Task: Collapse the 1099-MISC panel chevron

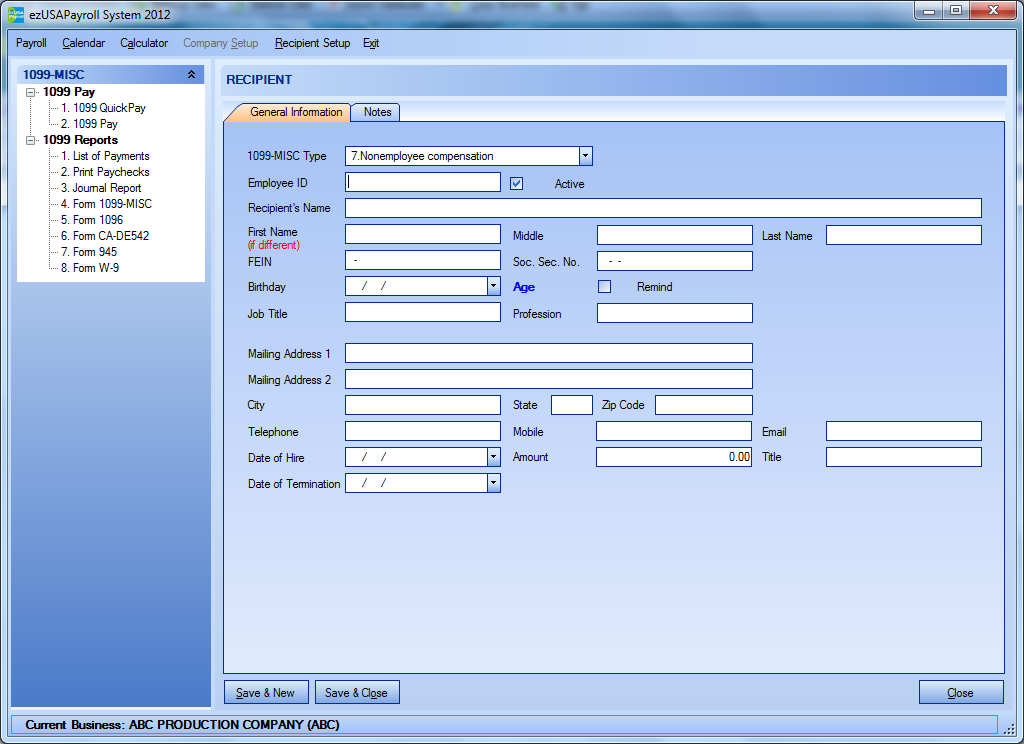Action: click(191, 75)
